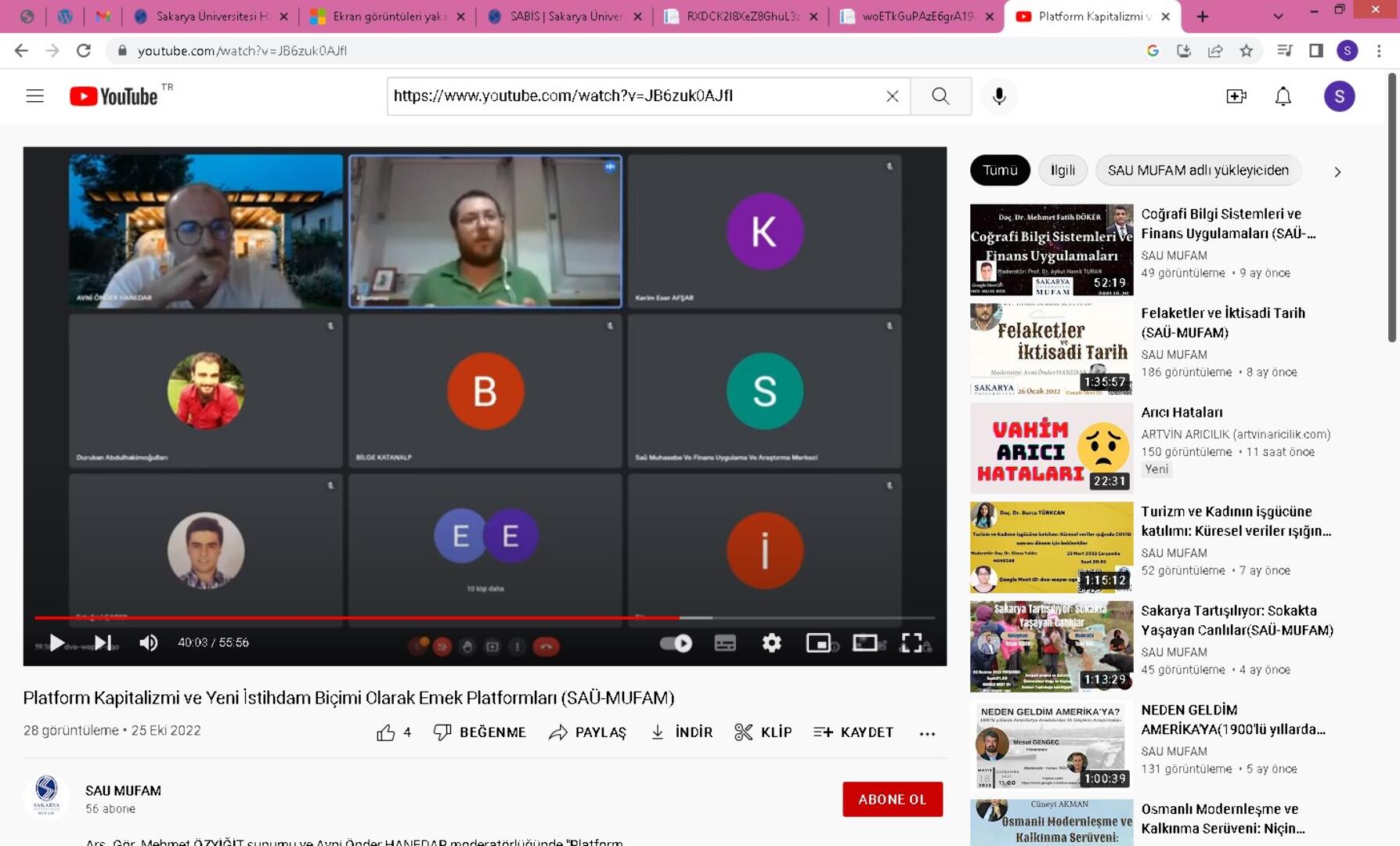Subscribe with the ABONE OL button
The width and height of the screenshot is (1400, 846).
[893, 800]
